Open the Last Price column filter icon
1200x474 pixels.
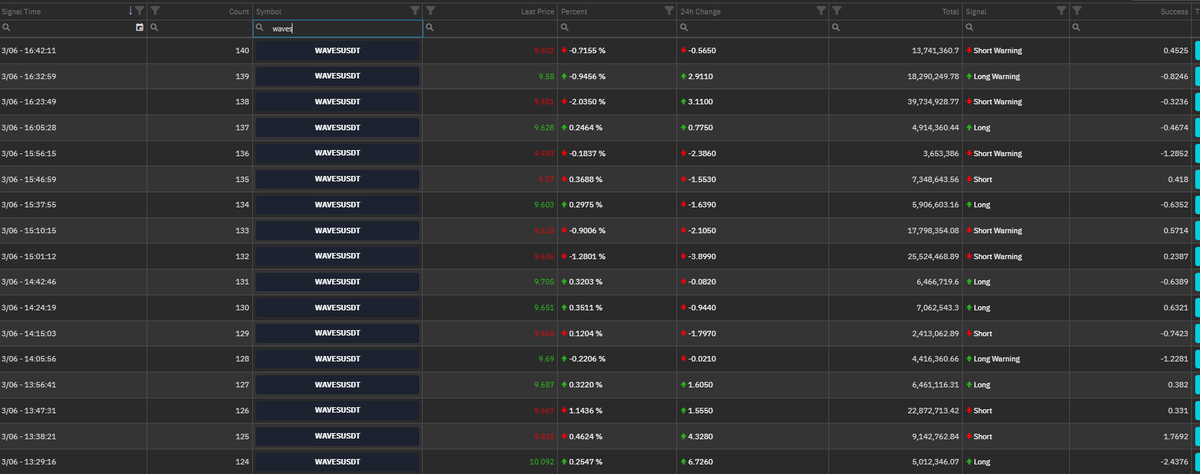click(430, 11)
